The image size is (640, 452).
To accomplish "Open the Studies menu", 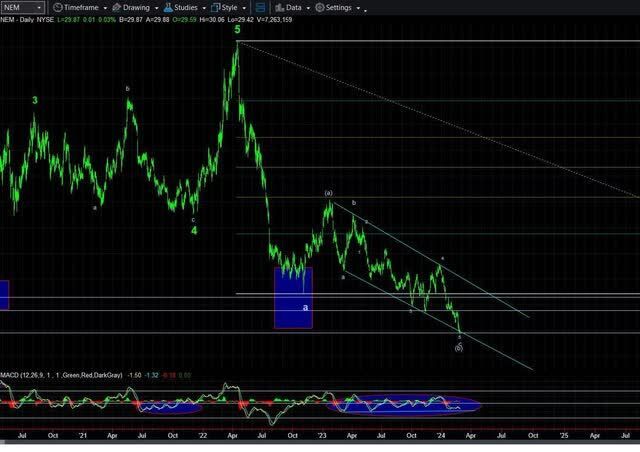I will [x=185, y=7].
